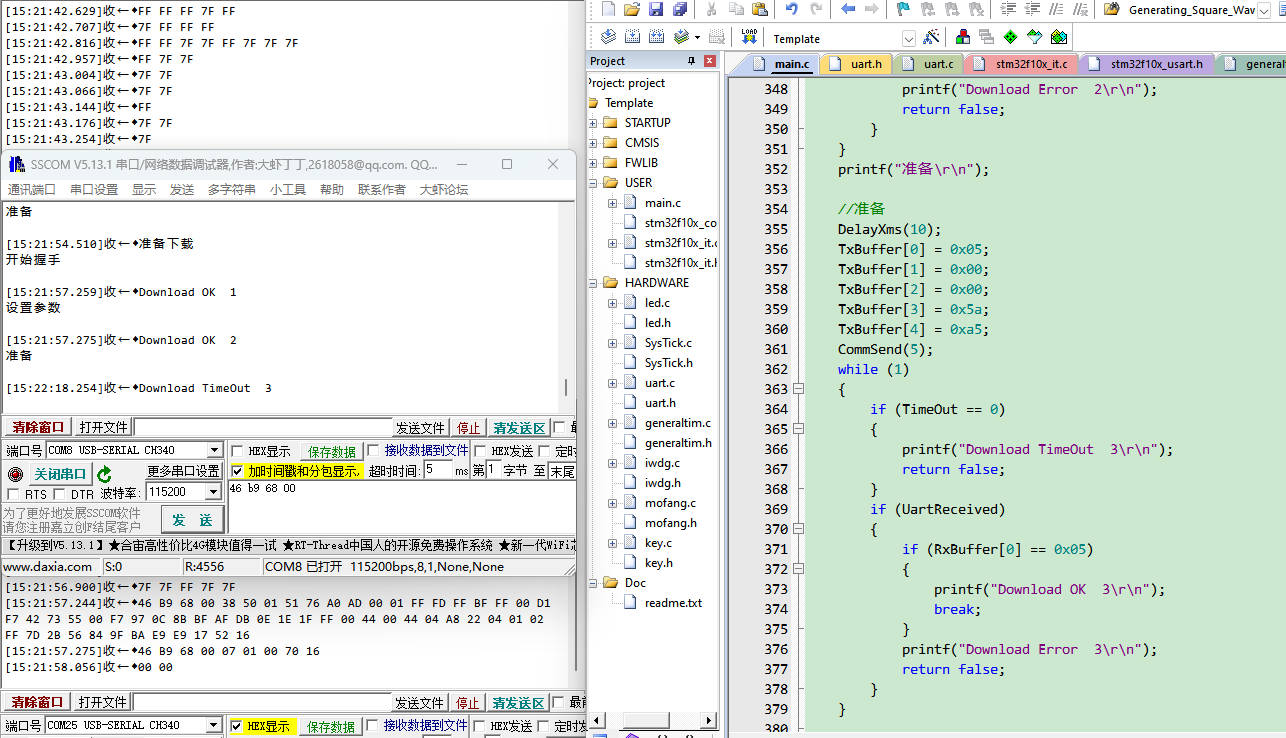Click the Open file folder icon
Image resolution: width=1286 pixels, height=738 pixels.
tap(631, 9)
